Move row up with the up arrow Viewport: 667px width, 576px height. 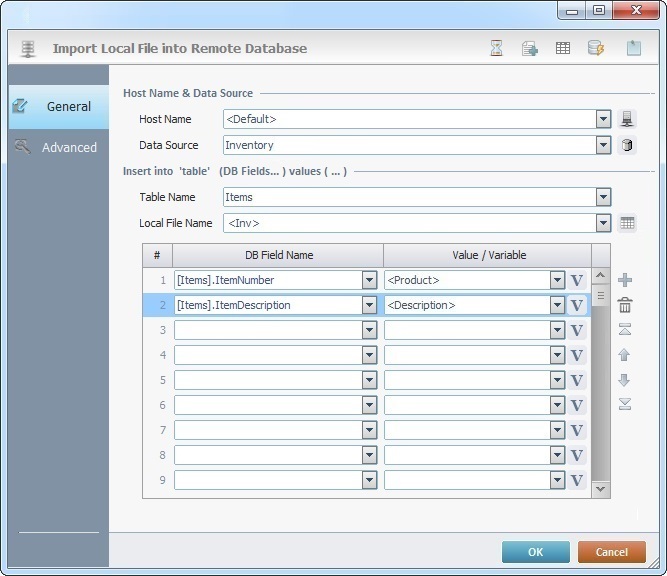point(625,355)
